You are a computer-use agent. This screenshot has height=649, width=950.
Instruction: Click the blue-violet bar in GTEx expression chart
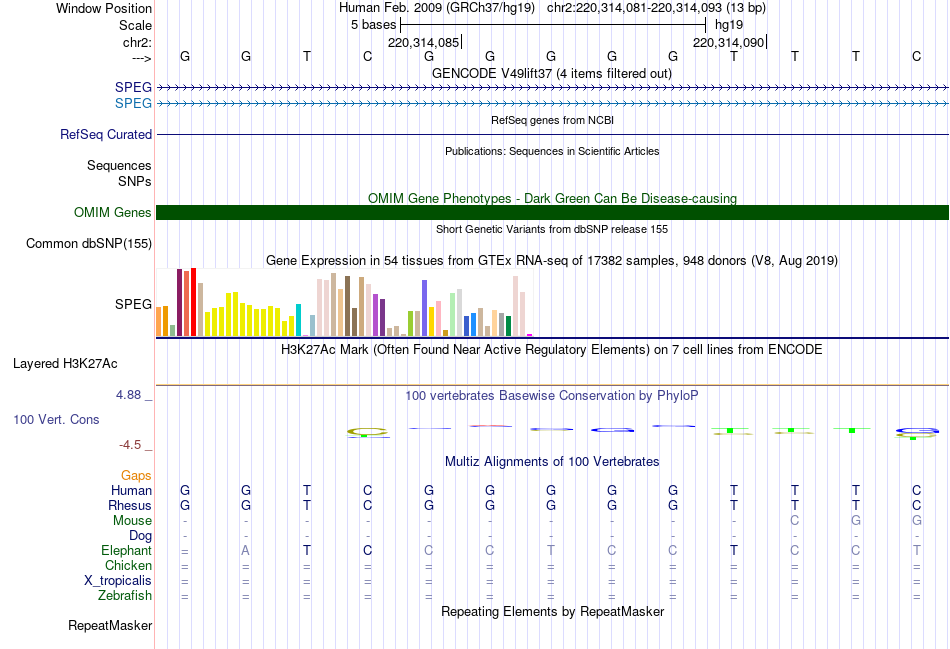tap(425, 308)
